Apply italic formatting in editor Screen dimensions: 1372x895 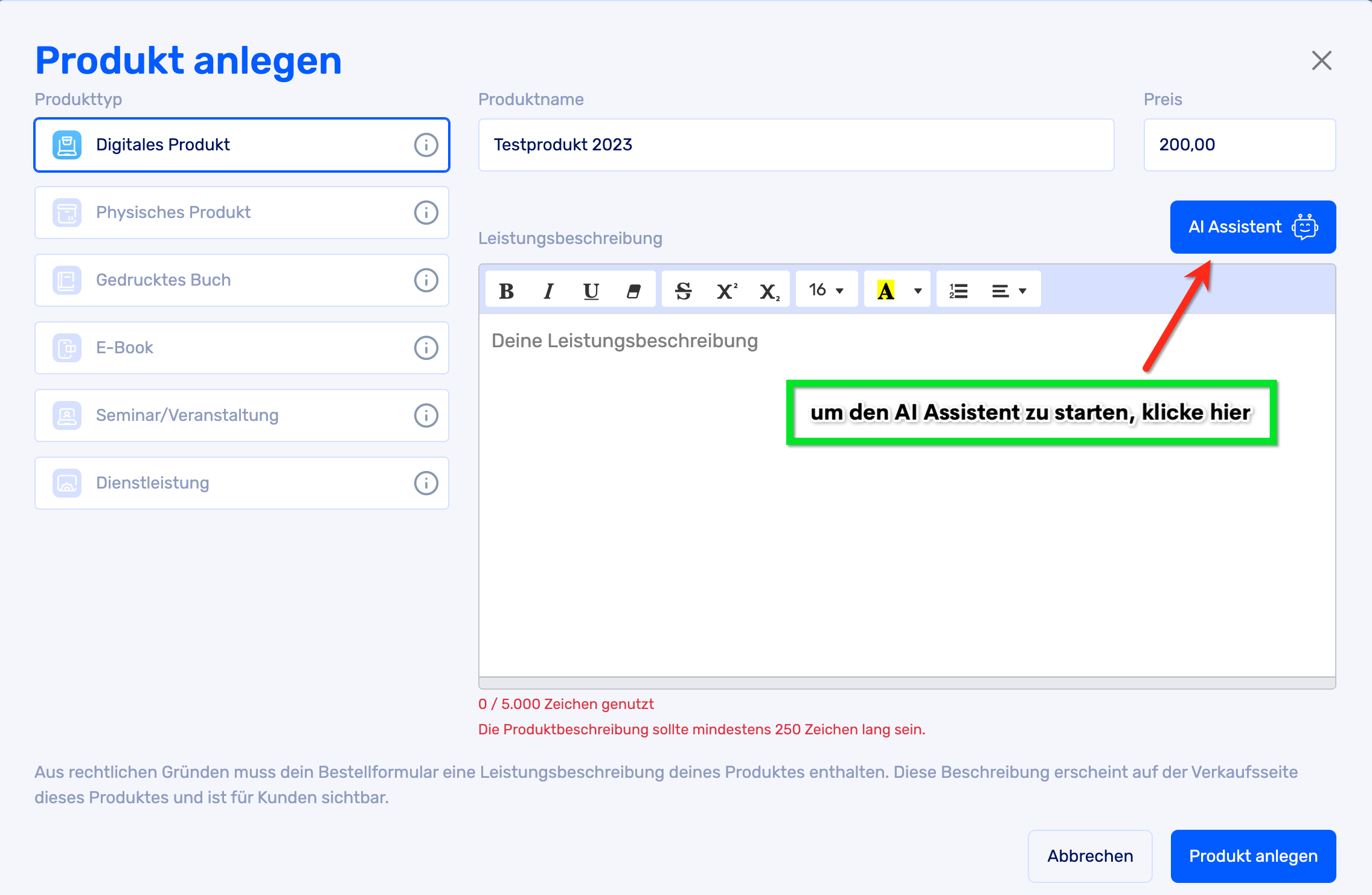click(548, 291)
